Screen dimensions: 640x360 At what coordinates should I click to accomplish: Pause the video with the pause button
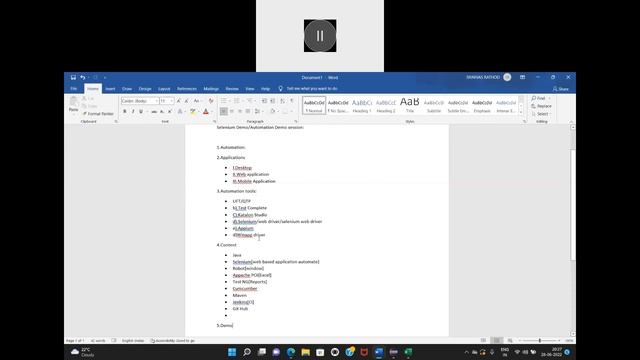point(320,36)
